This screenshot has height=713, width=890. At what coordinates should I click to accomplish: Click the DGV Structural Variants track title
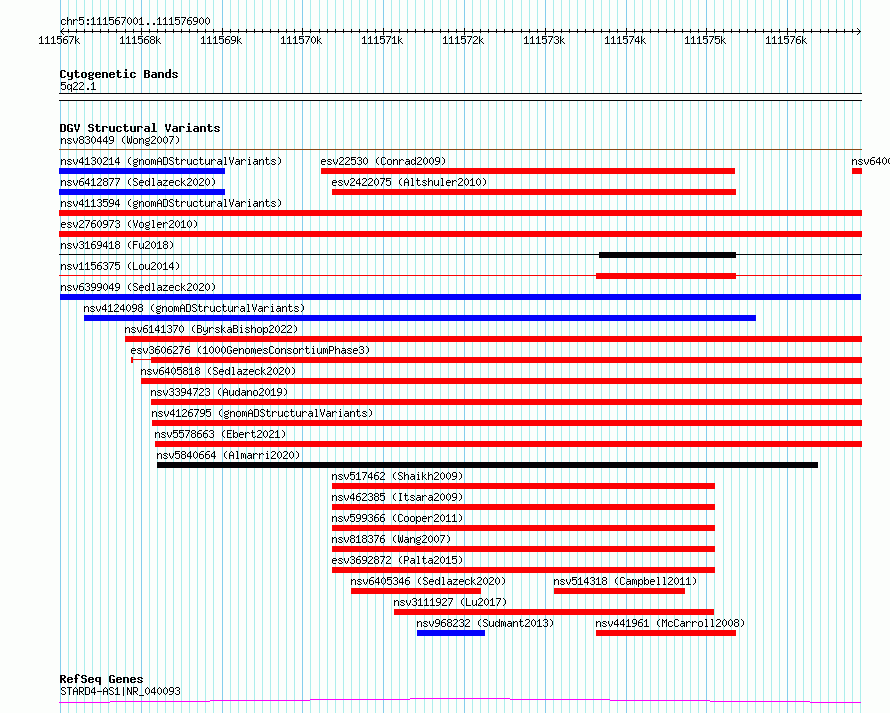pyautogui.click(x=140, y=128)
